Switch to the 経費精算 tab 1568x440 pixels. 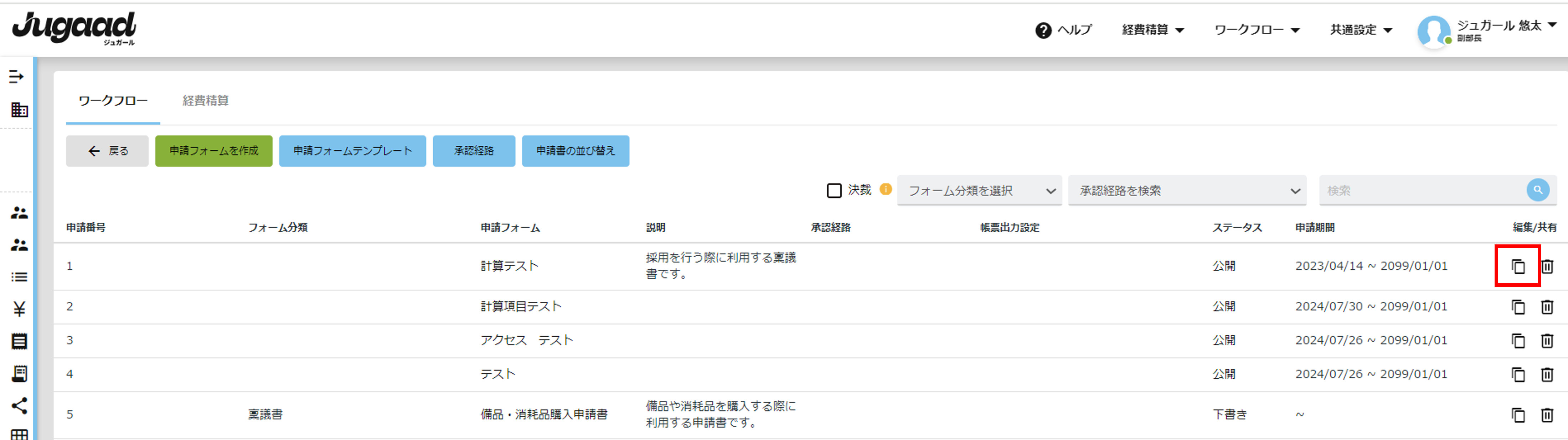click(206, 101)
